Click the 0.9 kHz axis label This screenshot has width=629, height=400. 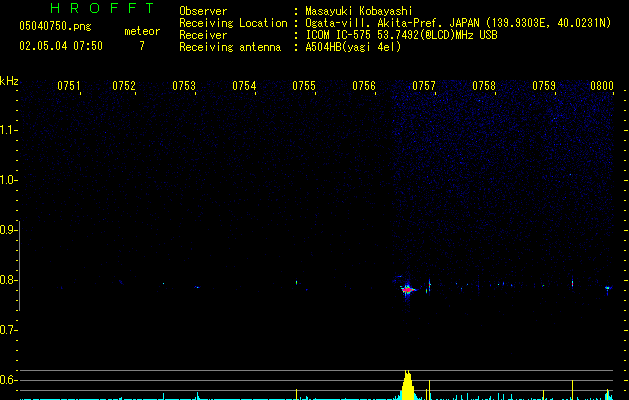coord(8,230)
